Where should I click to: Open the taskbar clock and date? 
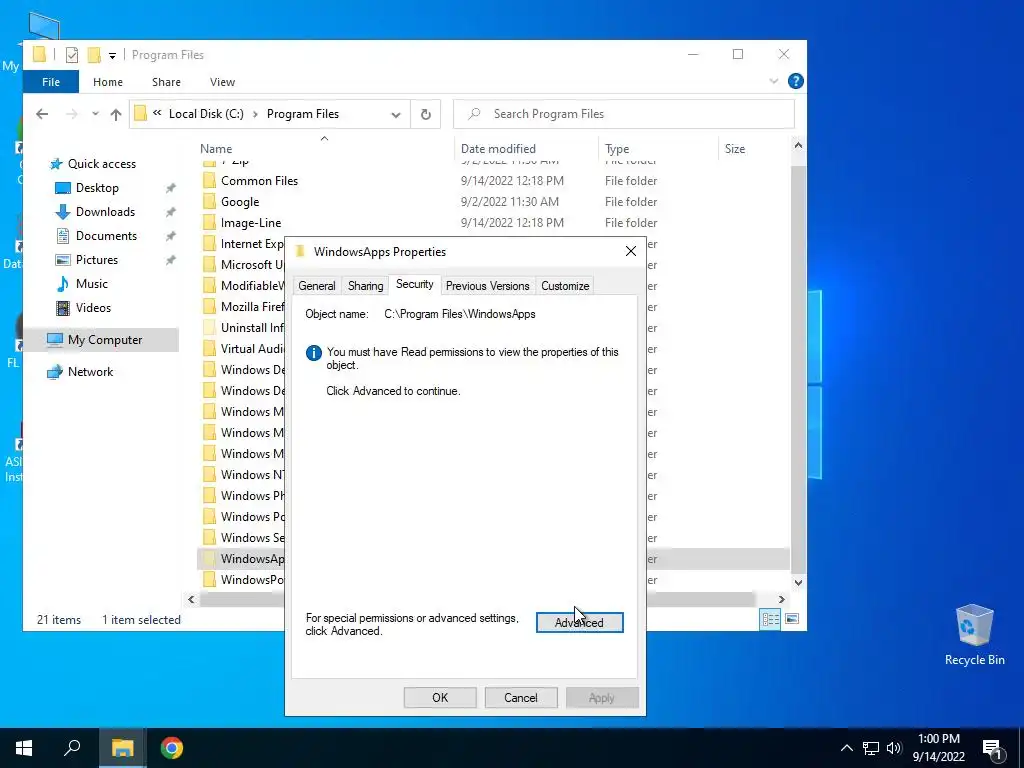pos(938,748)
